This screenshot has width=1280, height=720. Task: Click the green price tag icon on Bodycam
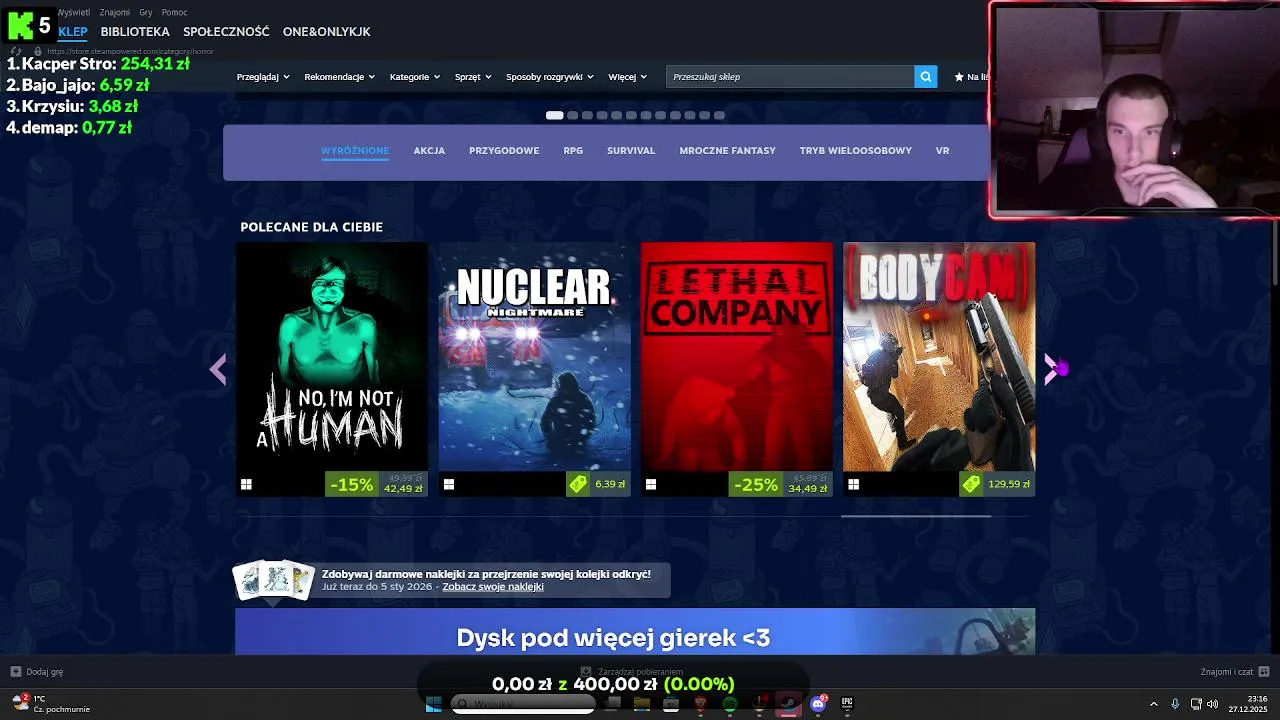pos(971,484)
